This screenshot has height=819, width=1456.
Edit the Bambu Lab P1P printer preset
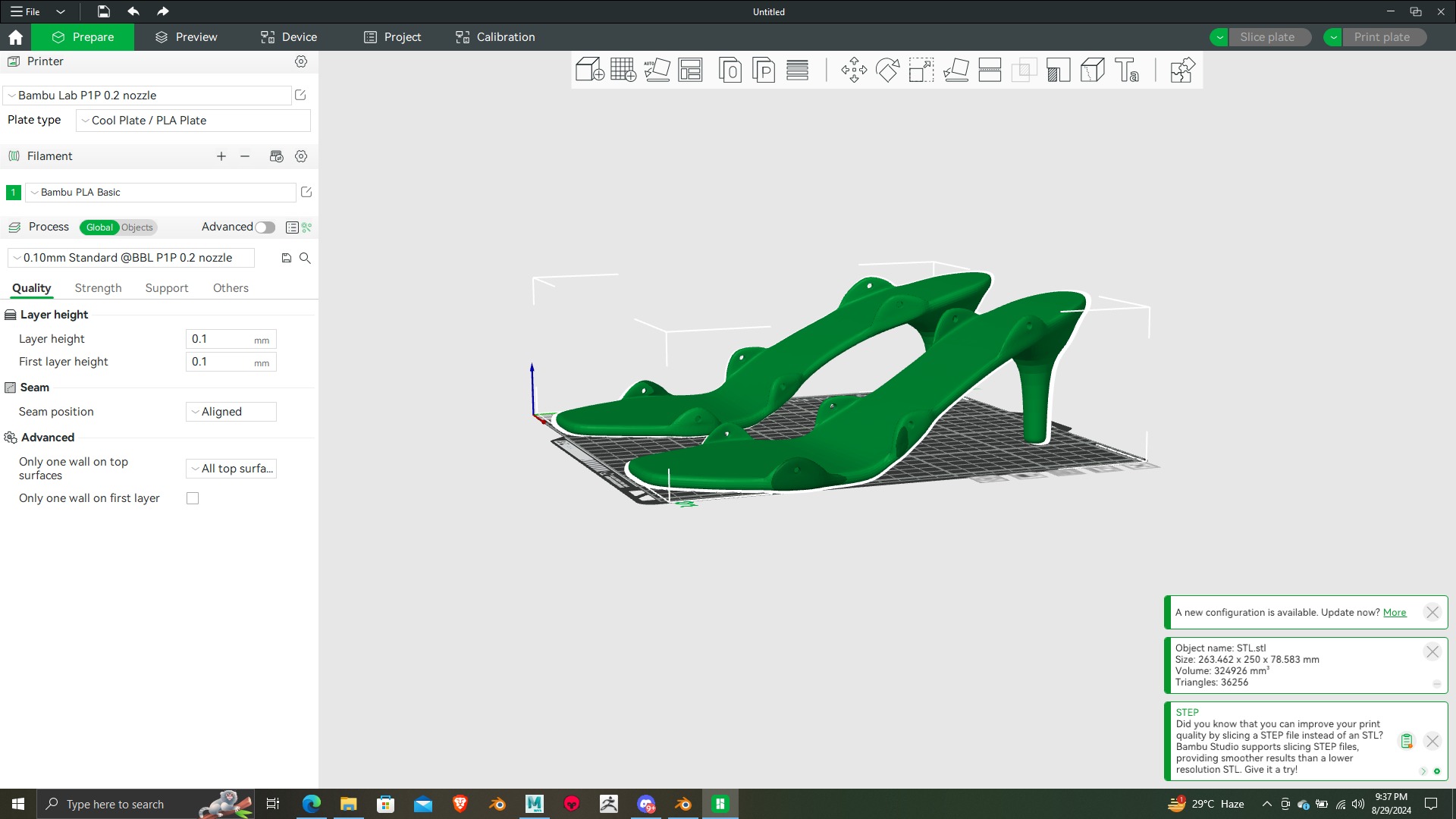[x=300, y=95]
